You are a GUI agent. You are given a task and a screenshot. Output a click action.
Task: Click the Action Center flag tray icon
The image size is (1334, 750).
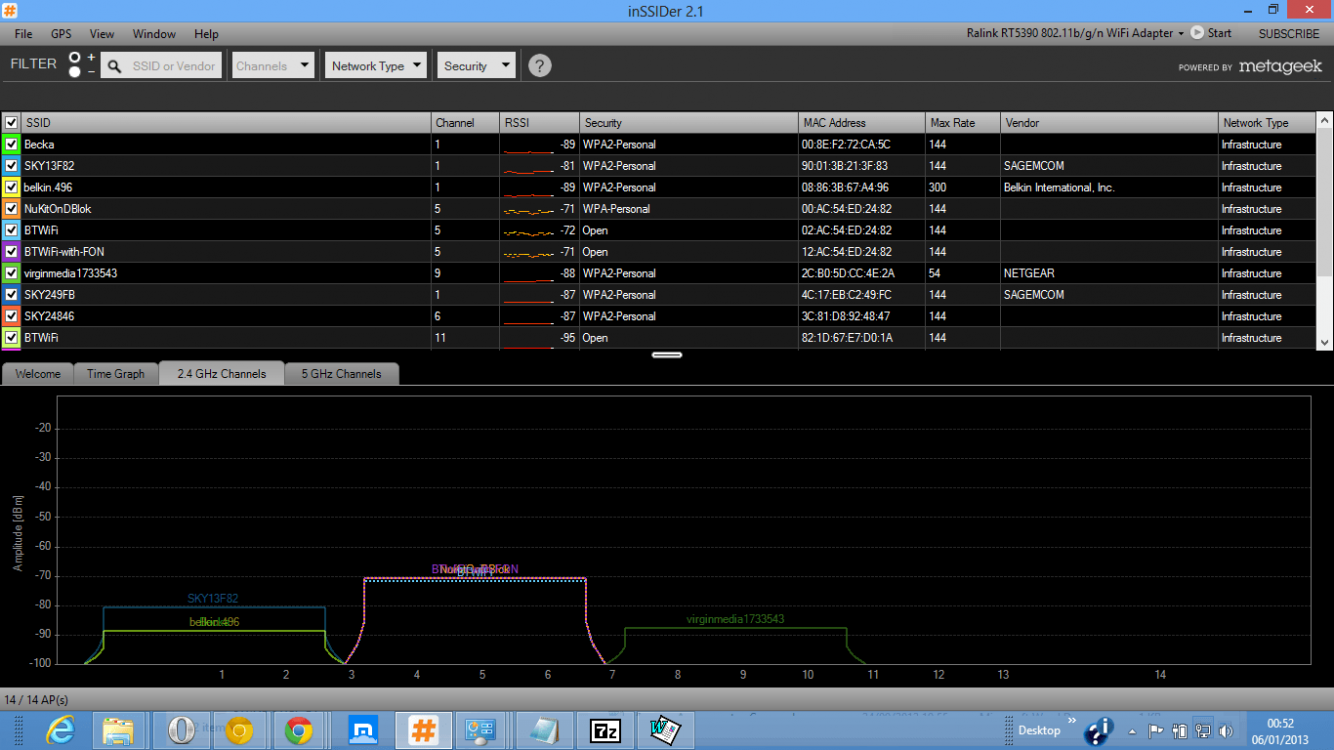[1155, 731]
